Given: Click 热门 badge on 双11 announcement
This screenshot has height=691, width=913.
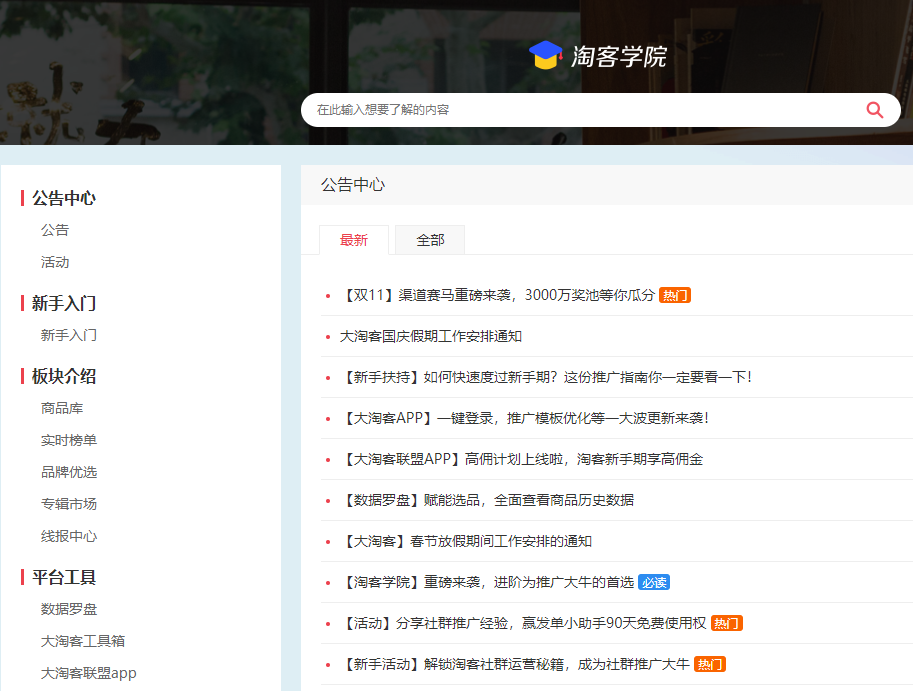Looking at the screenshot, I should tap(675, 295).
